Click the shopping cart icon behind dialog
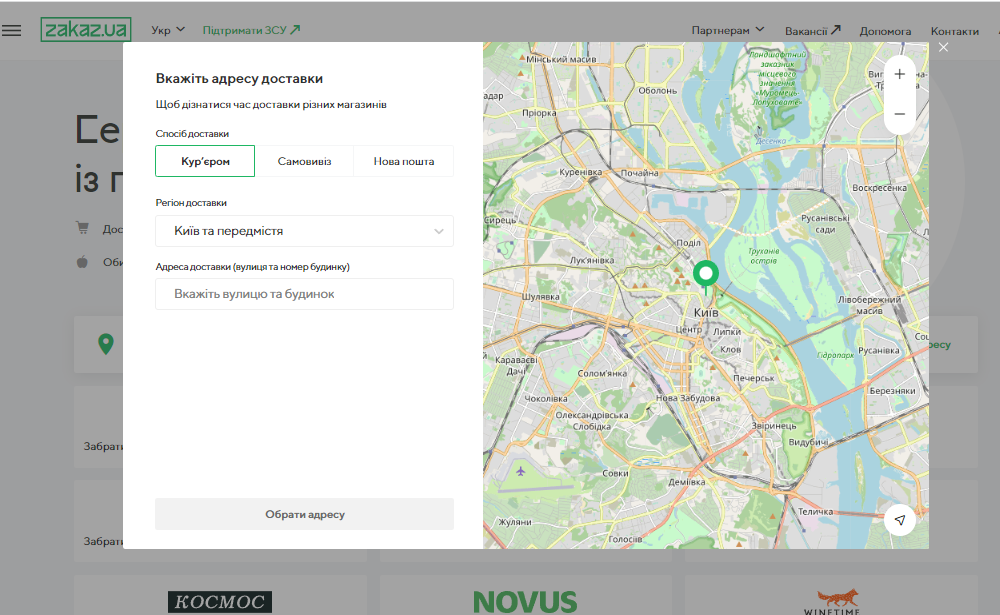This screenshot has width=1000, height=615. [82, 228]
